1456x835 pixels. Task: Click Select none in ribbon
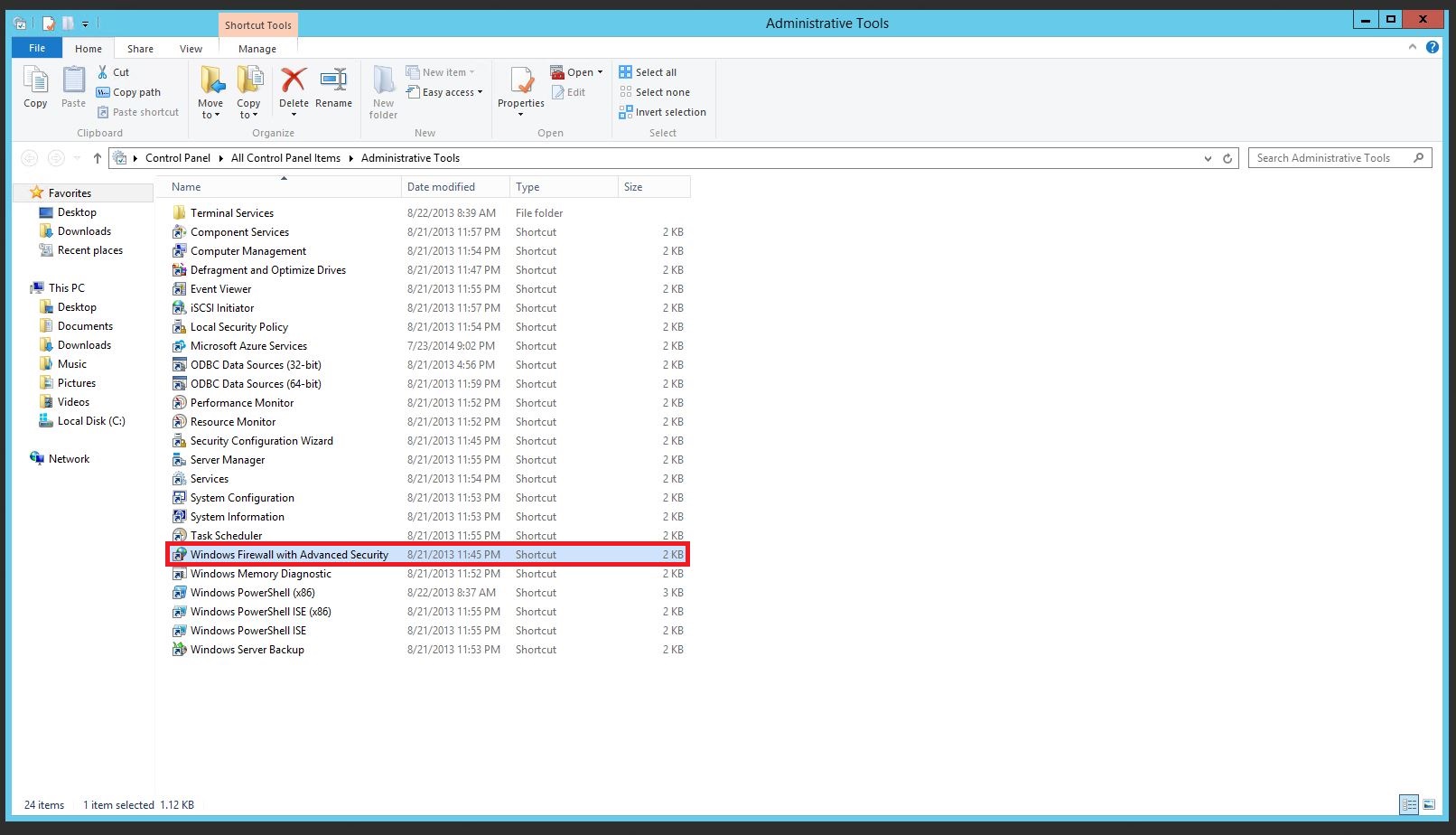pos(655,92)
